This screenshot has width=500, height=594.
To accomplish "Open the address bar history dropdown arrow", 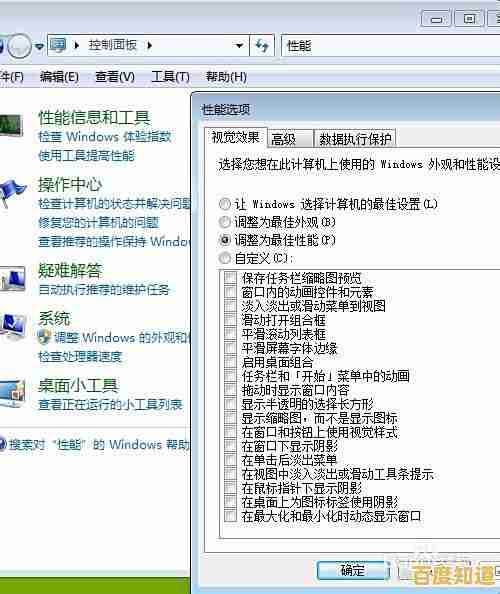I will [239, 46].
